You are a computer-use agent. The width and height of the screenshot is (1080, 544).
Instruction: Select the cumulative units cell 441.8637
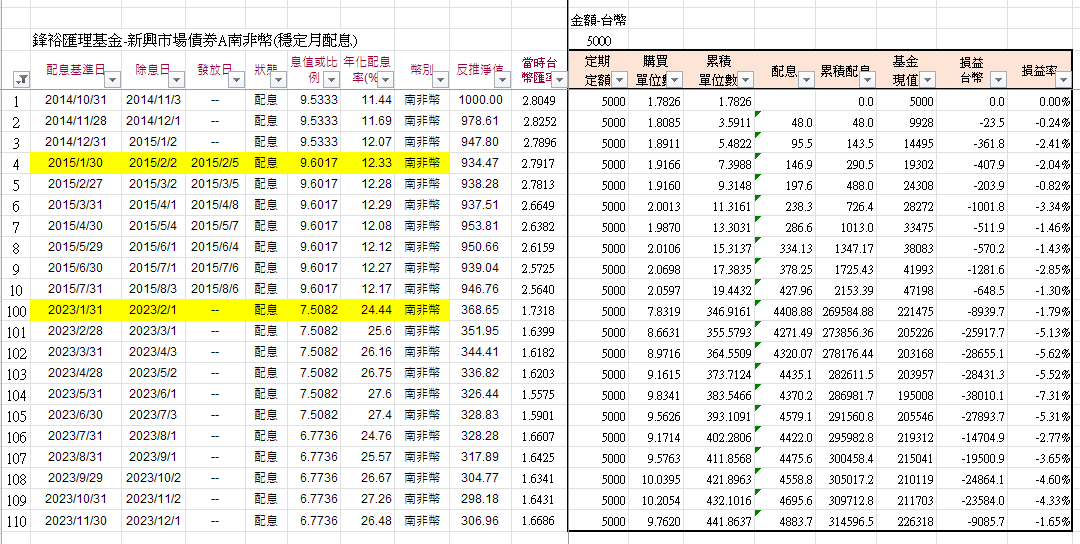(x=718, y=521)
